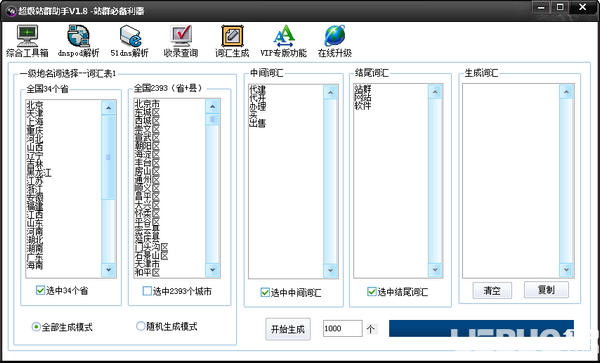600x363 pixels.
Task: Focus the 1000 count input field
Action: click(342, 329)
